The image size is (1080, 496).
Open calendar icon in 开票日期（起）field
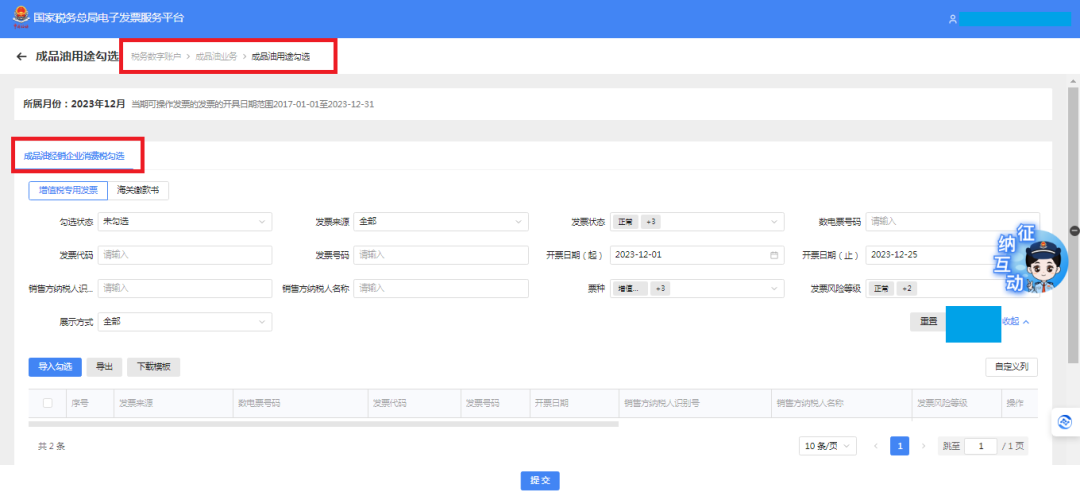(773, 255)
